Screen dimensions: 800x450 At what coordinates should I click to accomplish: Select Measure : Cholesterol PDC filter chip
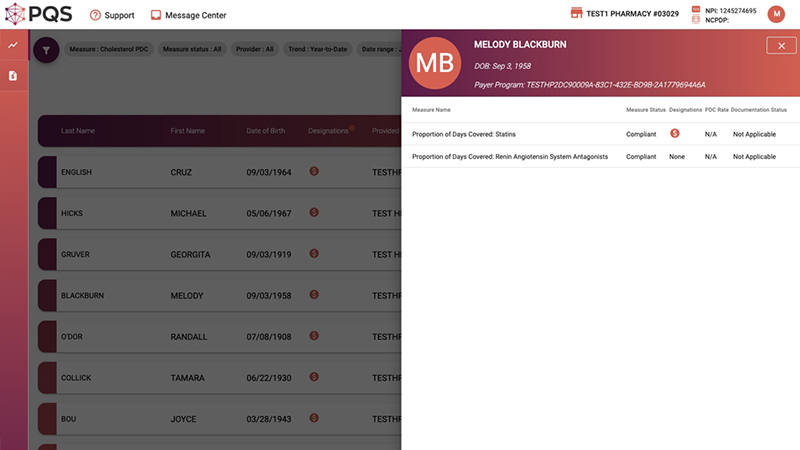pyautogui.click(x=109, y=49)
